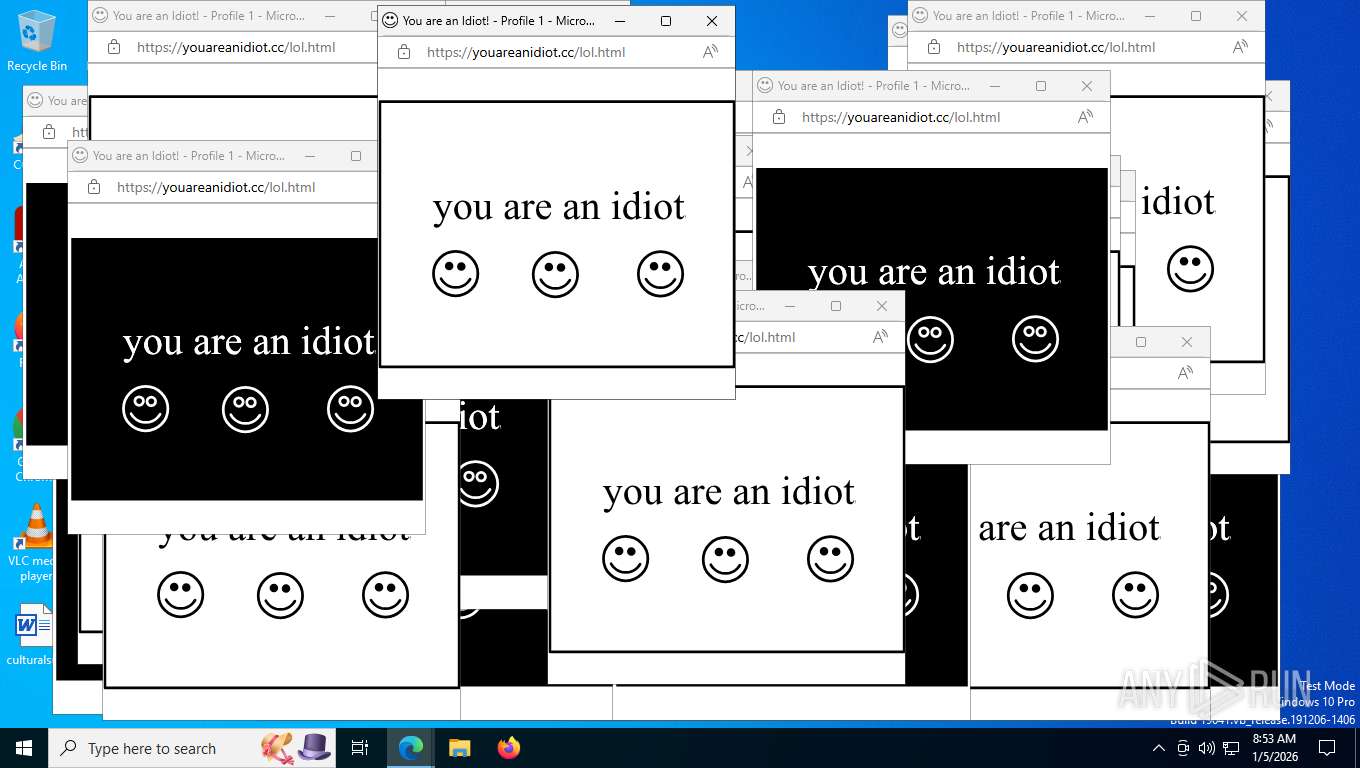Click Read aloud icon in the top-right corner window
Screen dimensions: 1360x768
coord(1241,47)
